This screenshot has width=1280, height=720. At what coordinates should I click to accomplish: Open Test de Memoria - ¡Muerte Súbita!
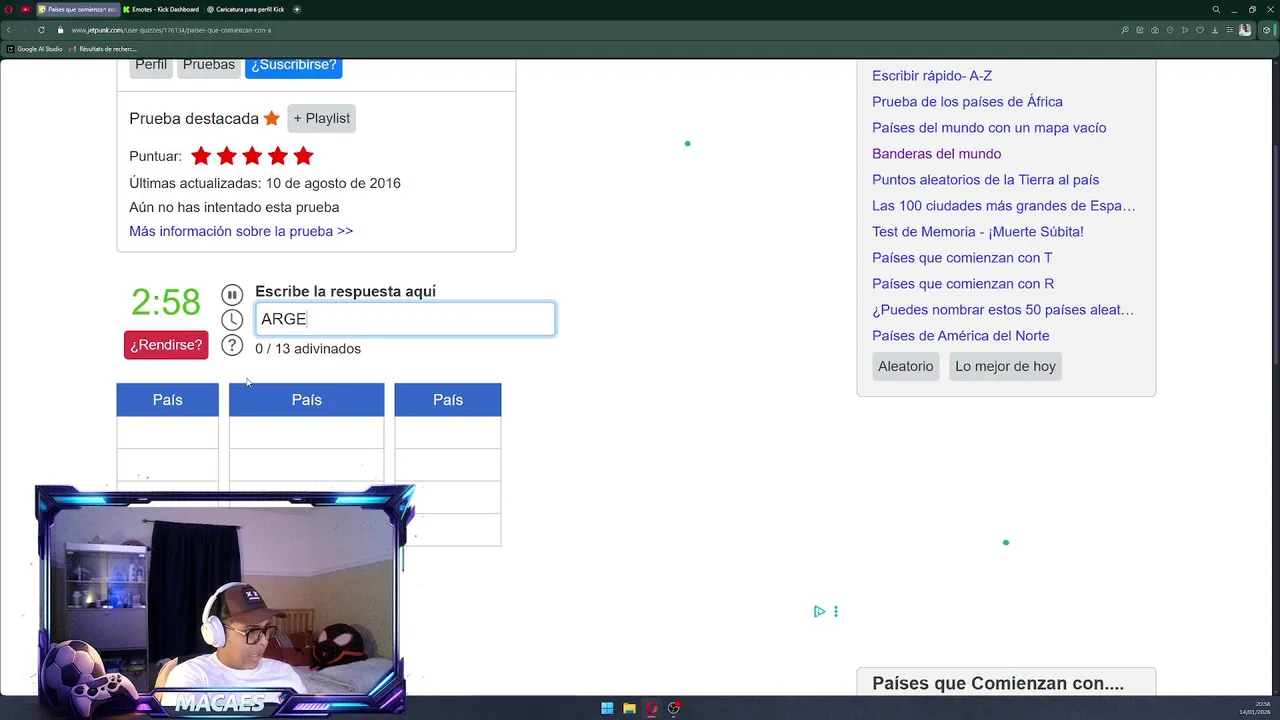tap(978, 232)
